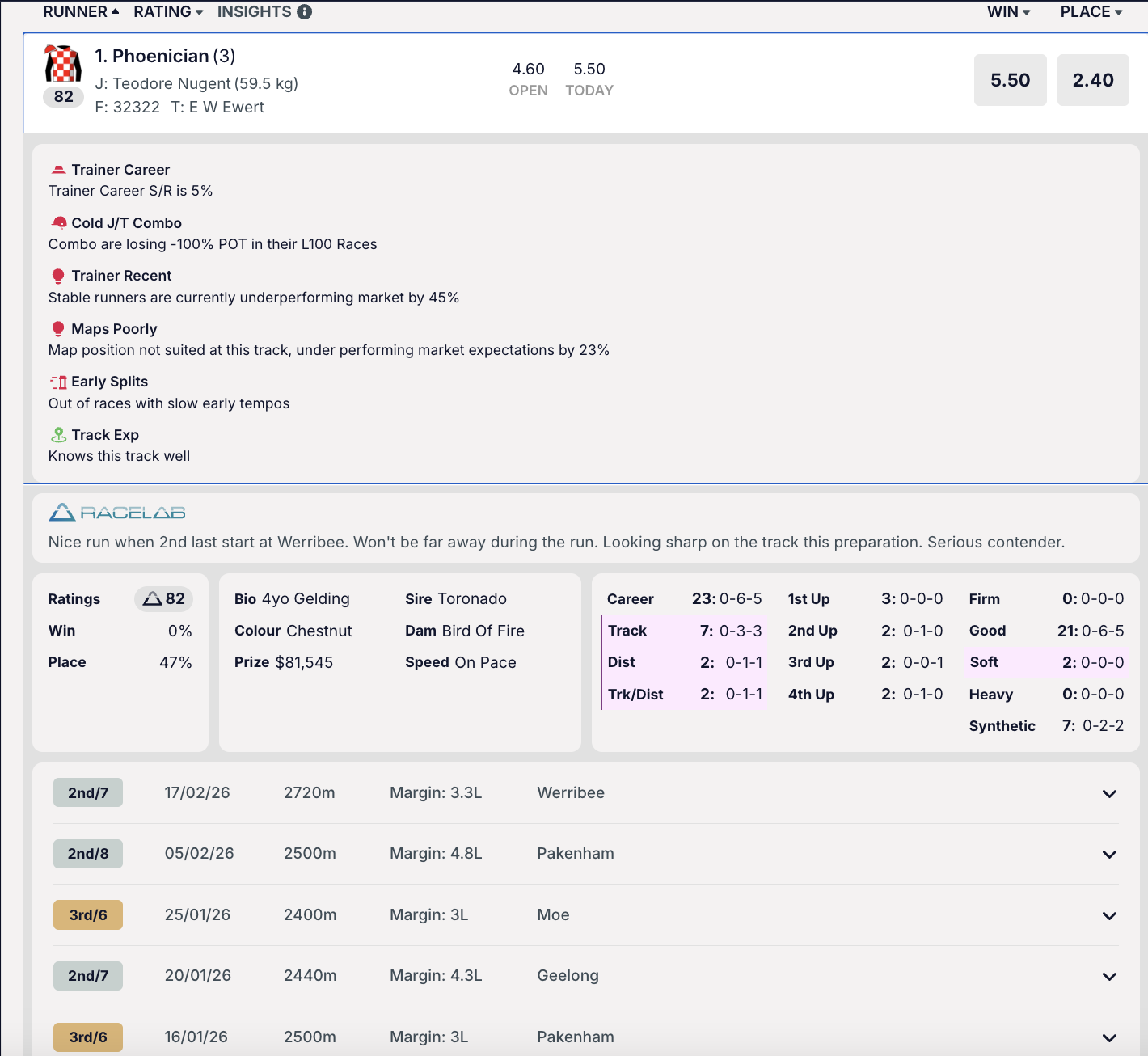Screen dimensions: 1148x1056
Task: Expand the 16/01/26 Pakenham run details
Action: (x=1109, y=1037)
